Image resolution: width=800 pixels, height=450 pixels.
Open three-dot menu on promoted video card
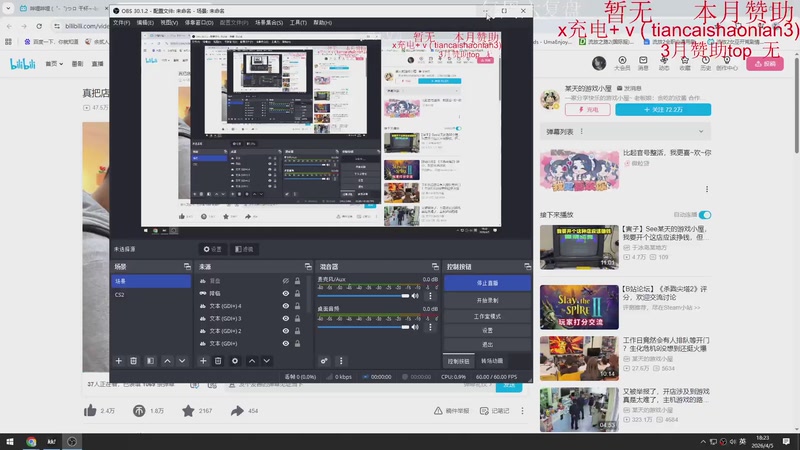coord(707,189)
